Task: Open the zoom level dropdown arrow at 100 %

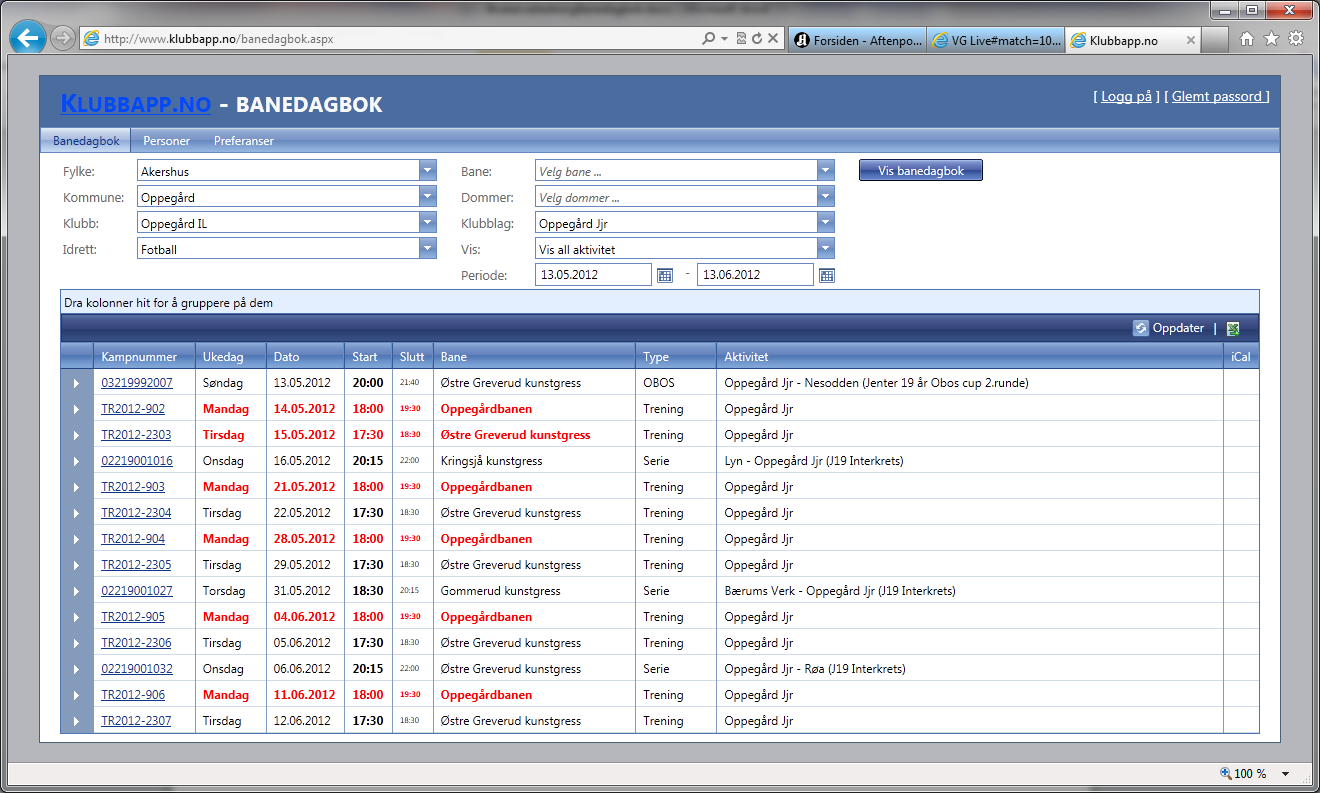Action: [x=1286, y=774]
